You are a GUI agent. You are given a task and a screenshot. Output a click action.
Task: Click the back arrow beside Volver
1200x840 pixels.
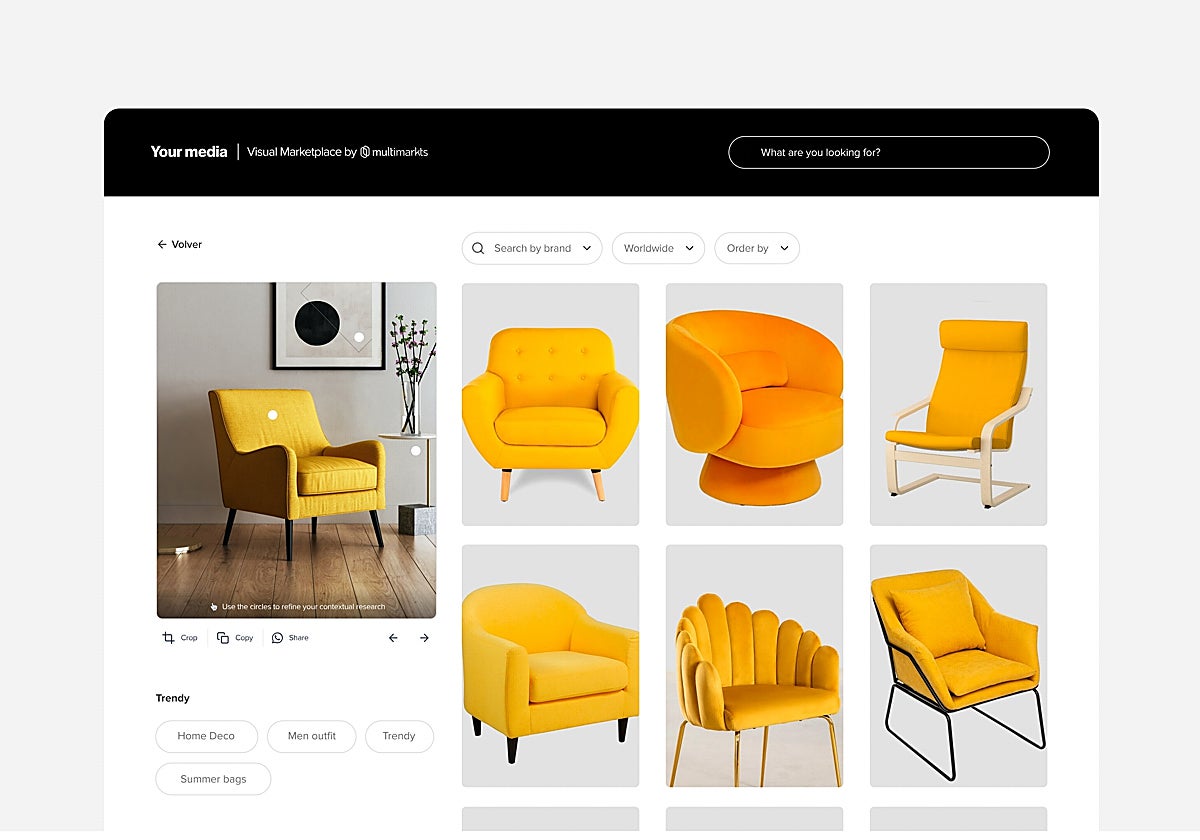pyautogui.click(x=162, y=245)
